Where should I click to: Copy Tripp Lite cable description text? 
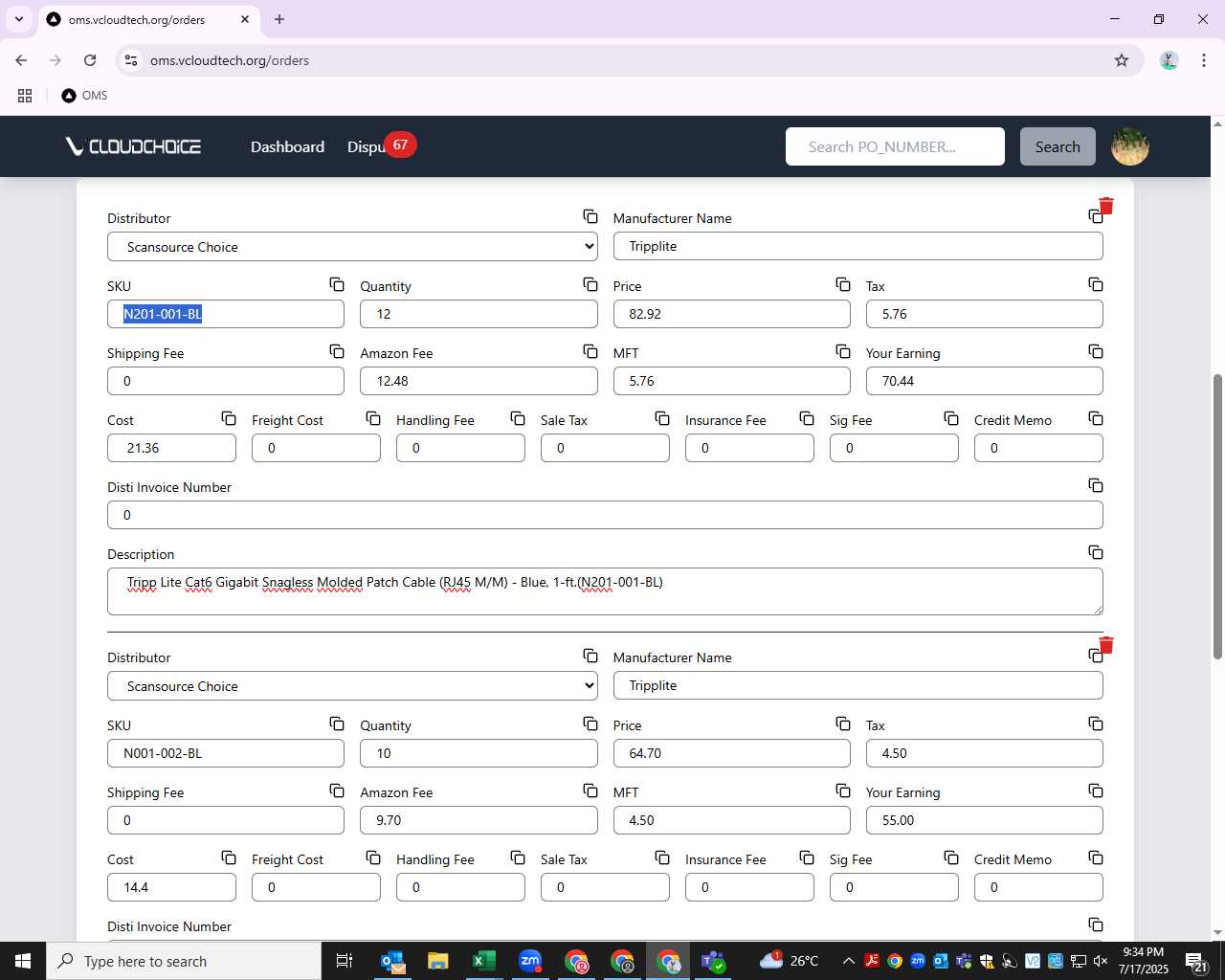click(x=1096, y=552)
